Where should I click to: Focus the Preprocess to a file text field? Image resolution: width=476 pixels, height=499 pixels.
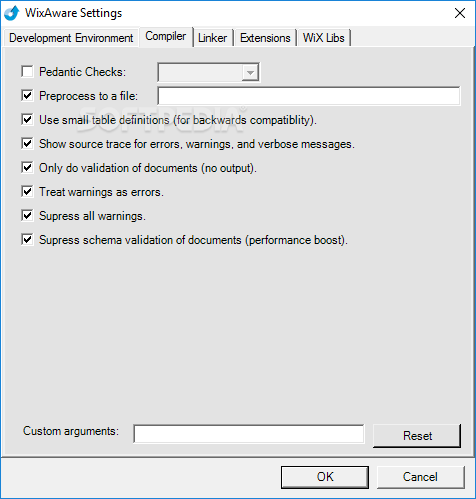(309, 96)
